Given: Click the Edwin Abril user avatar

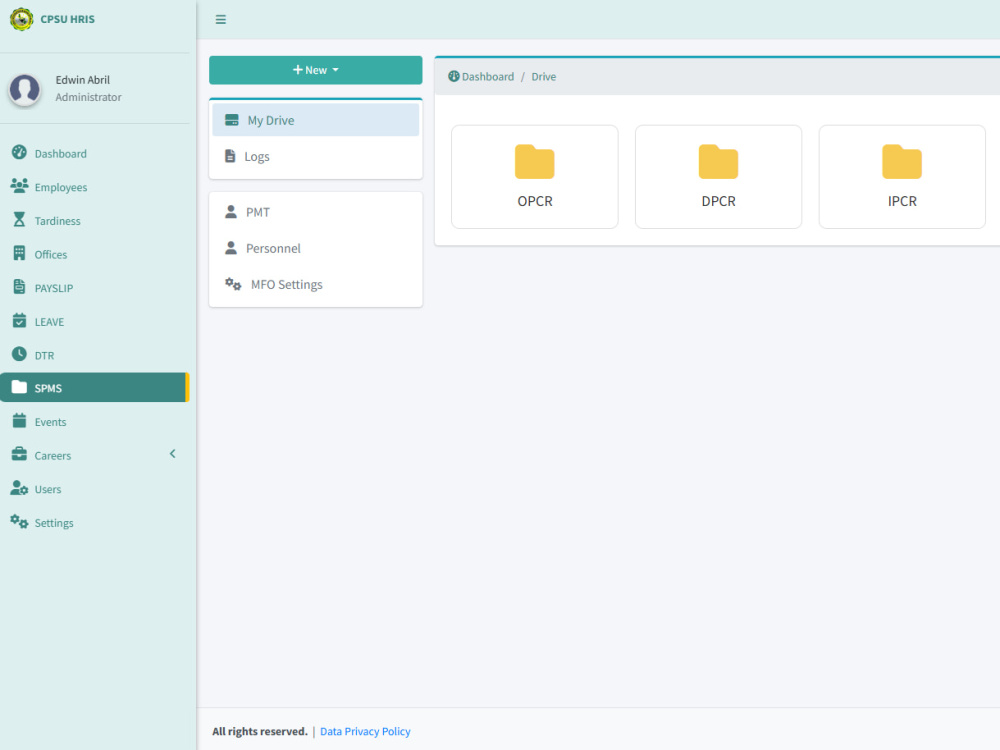Looking at the screenshot, I should [25, 89].
